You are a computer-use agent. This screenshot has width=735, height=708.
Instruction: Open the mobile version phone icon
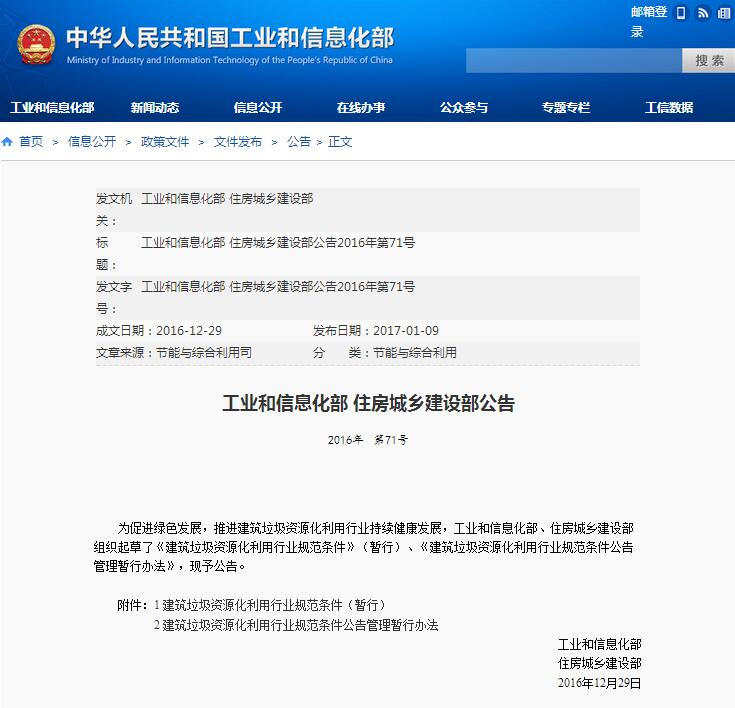pyautogui.click(x=681, y=13)
